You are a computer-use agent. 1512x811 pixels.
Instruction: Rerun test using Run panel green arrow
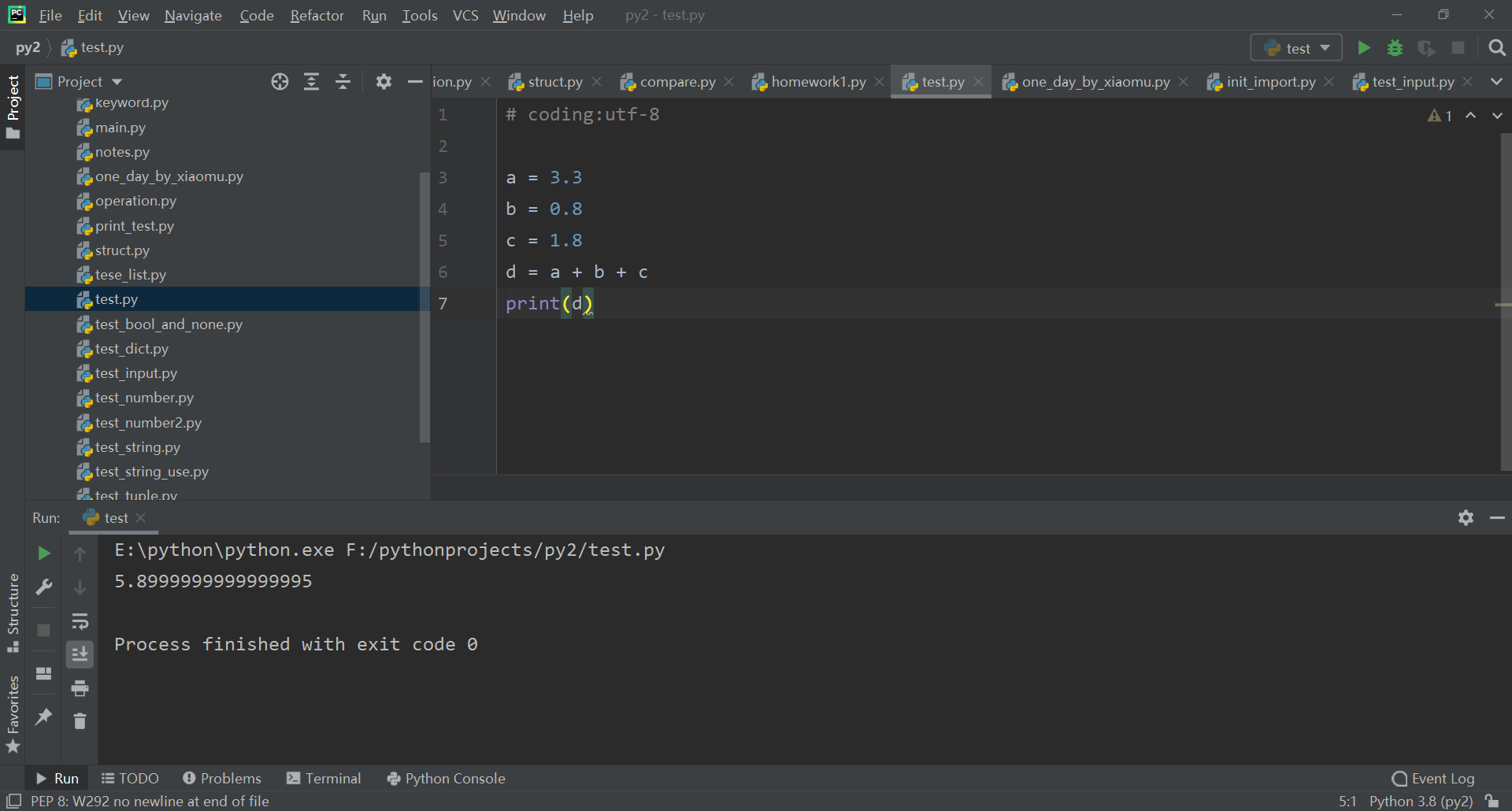(44, 554)
